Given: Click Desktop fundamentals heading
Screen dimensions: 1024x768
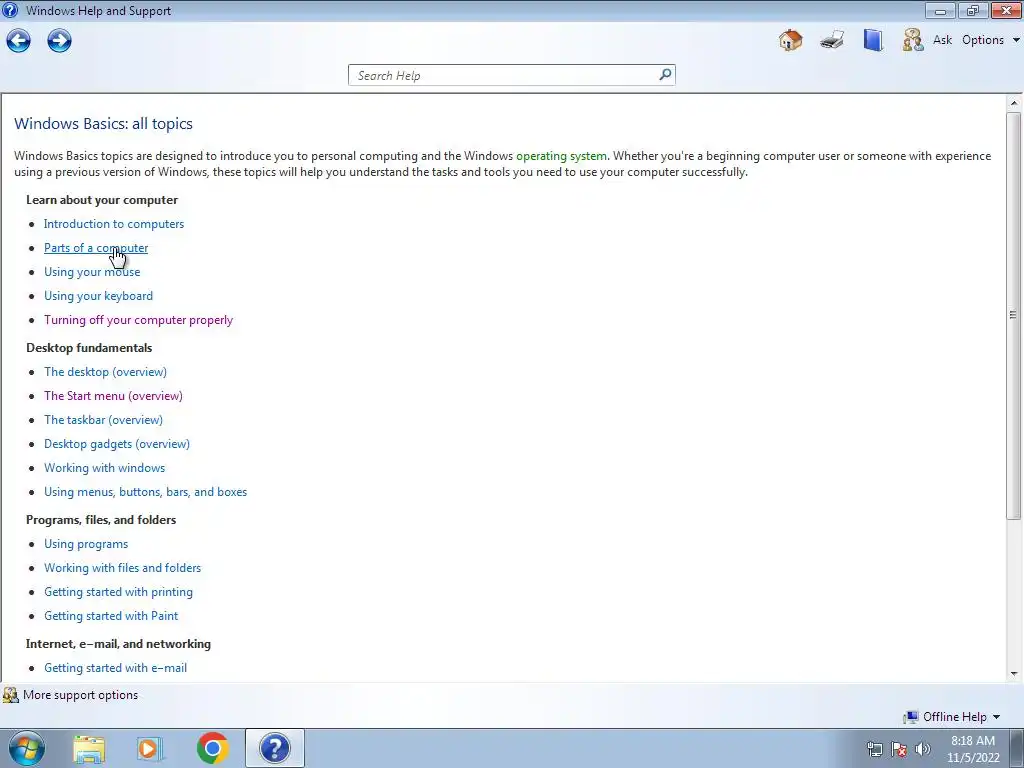Looking at the screenshot, I should coord(89,348).
